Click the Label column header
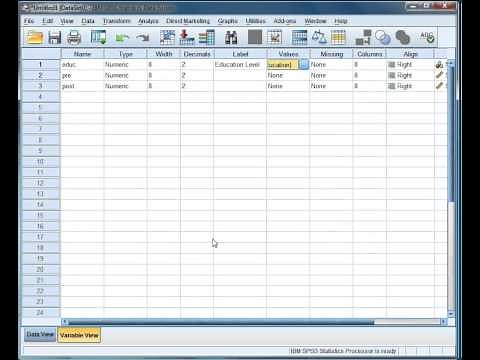The height and width of the screenshot is (360, 480). click(240, 54)
